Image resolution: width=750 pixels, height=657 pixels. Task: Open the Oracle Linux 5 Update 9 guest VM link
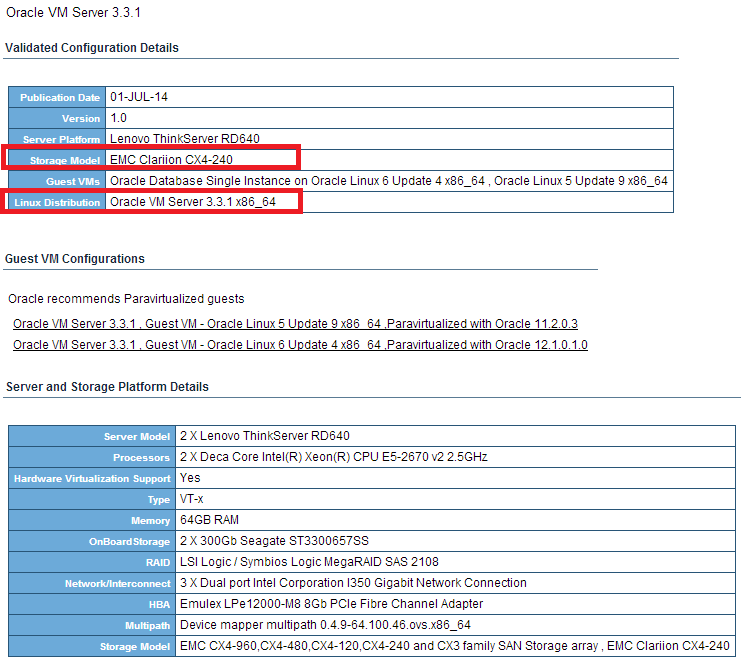tap(295, 324)
